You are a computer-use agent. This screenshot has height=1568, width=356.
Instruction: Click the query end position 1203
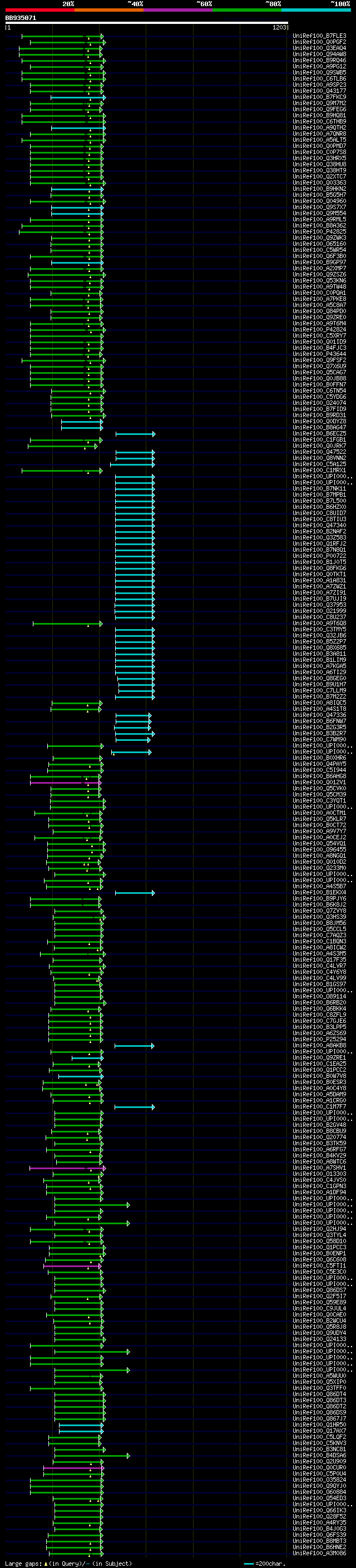click(279, 27)
